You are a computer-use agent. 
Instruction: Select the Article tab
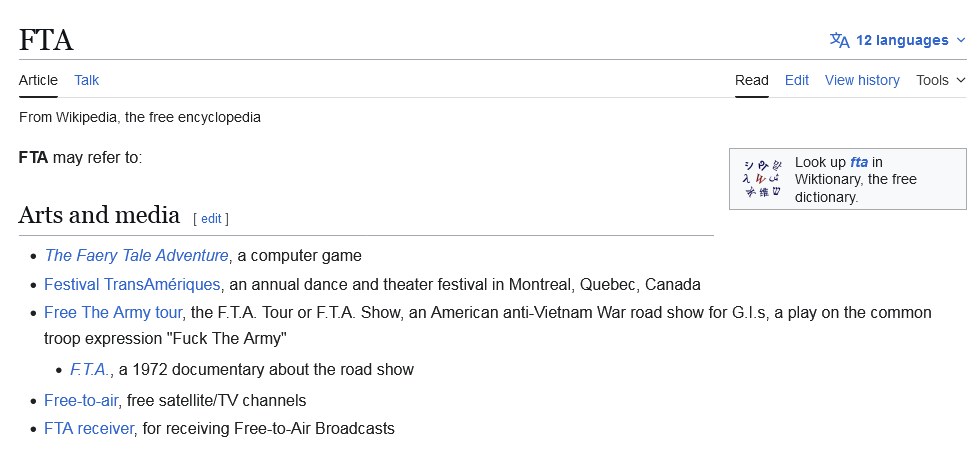[x=38, y=80]
